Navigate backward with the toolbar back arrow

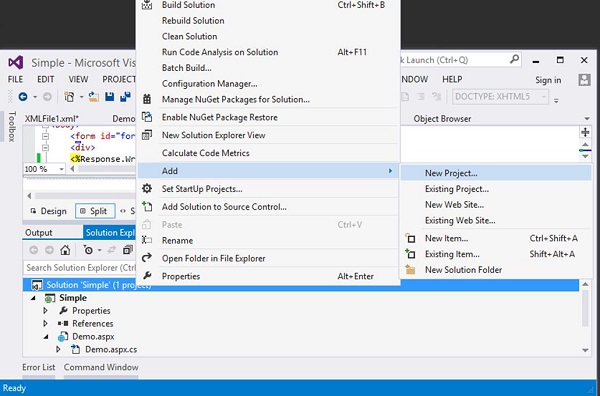coord(23,97)
